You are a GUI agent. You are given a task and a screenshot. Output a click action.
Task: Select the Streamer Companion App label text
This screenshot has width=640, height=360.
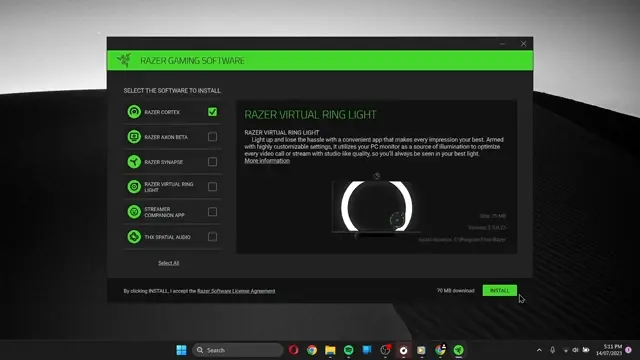pyautogui.click(x=164, y=212)
